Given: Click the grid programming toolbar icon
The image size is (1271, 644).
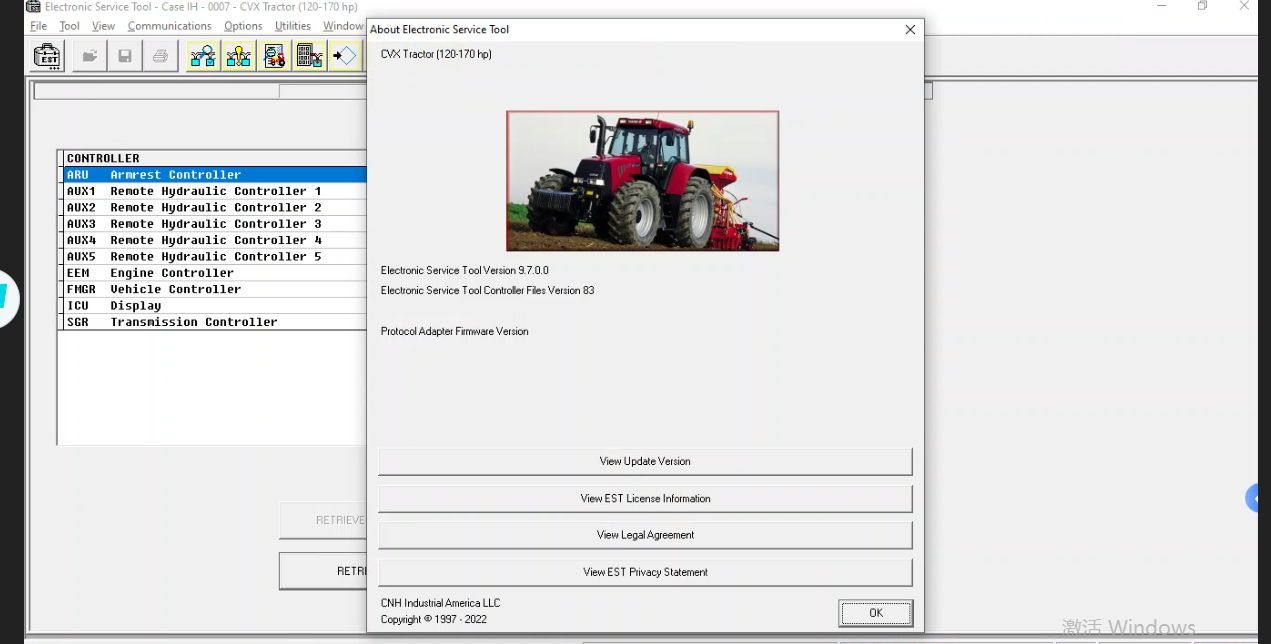Looking at the screenshot, I should tap(309, 56).
